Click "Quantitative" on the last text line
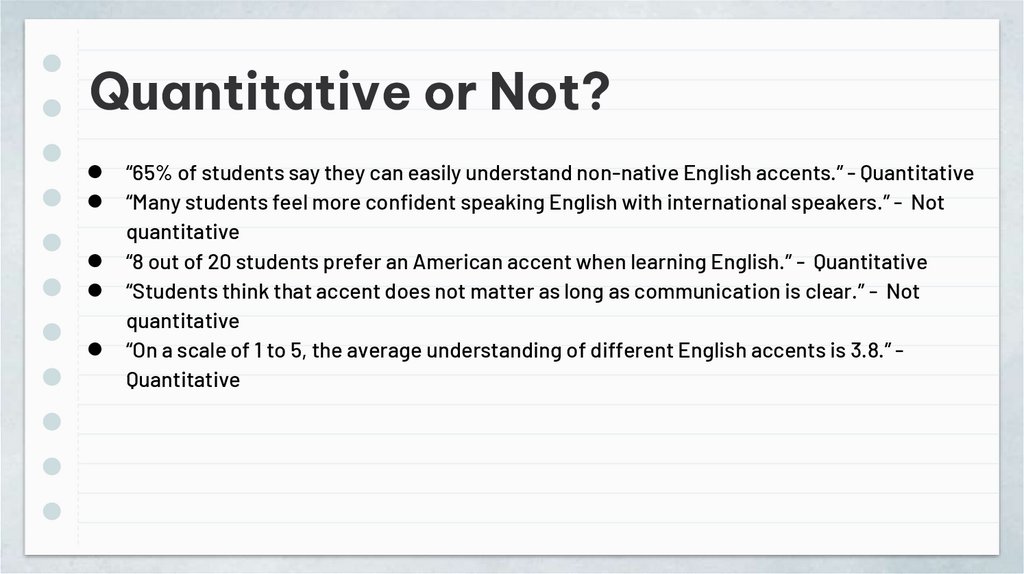The height and width of the screenshot is (574, 1024). point(183,380)
